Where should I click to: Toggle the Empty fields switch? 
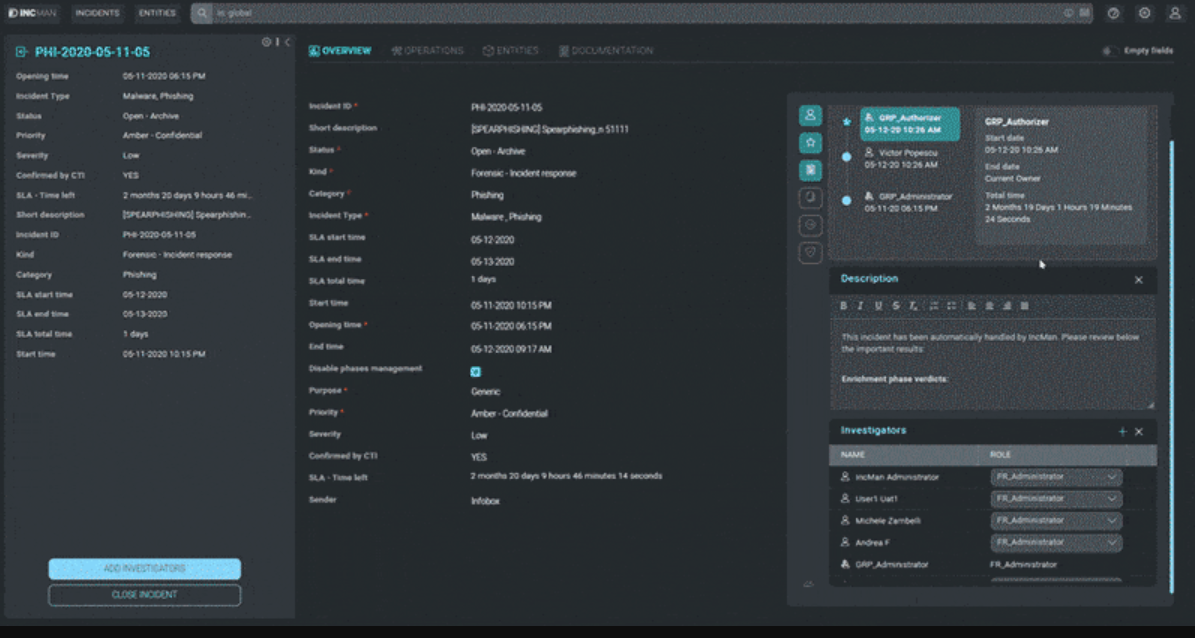click(x=1108, y=51)
